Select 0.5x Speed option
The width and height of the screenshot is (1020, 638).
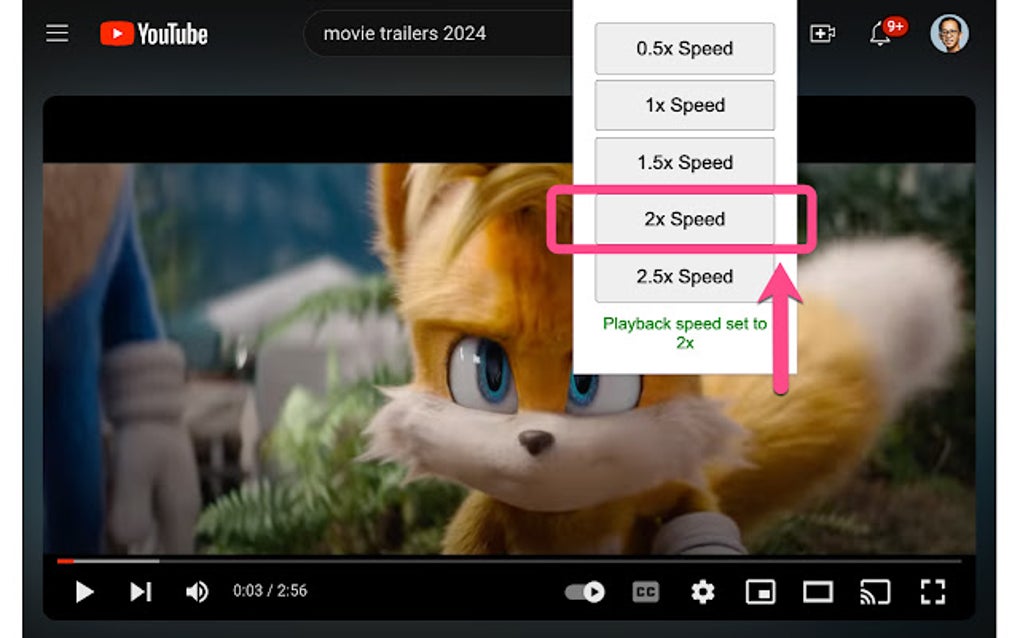point(684,48)
